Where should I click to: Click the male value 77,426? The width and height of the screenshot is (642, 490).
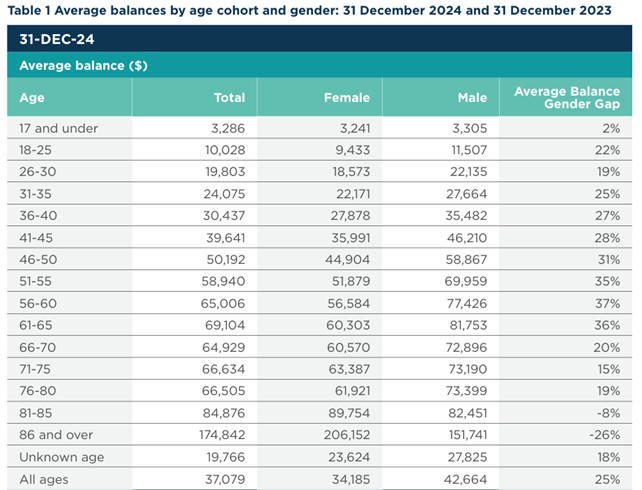tap(467, 303)
